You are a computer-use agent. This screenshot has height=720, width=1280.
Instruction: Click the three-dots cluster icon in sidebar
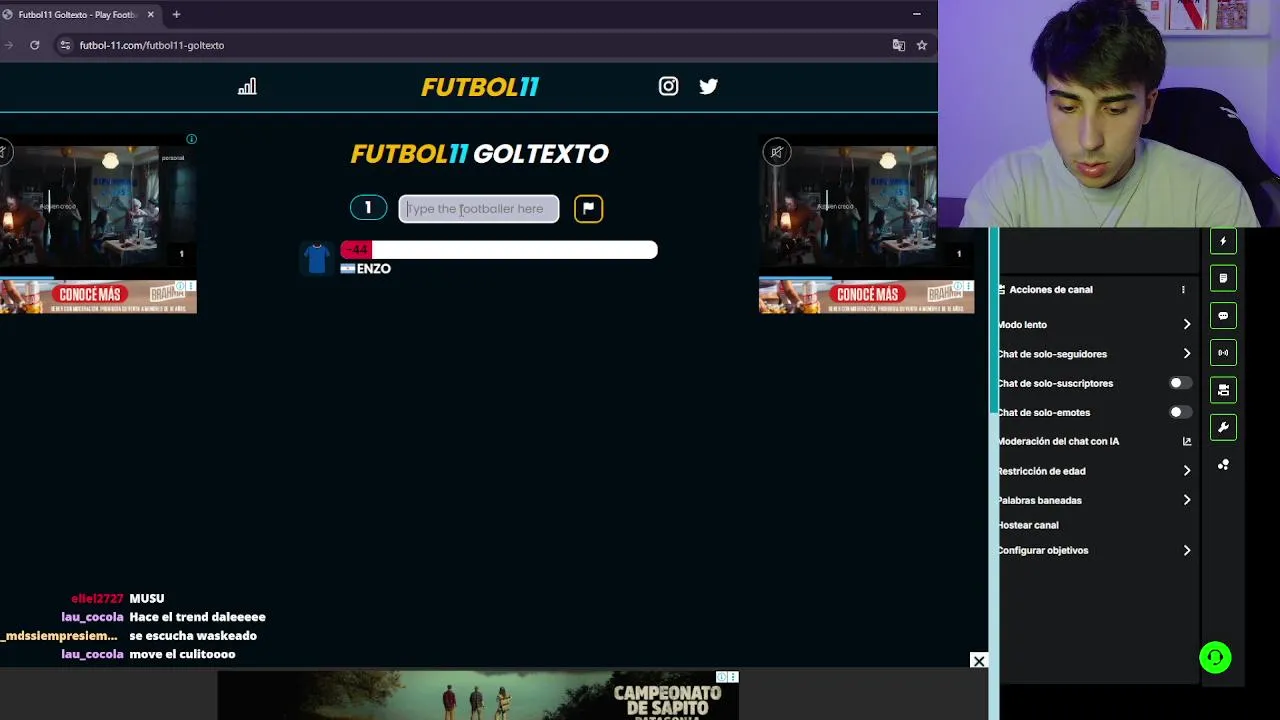[1223, 465]
